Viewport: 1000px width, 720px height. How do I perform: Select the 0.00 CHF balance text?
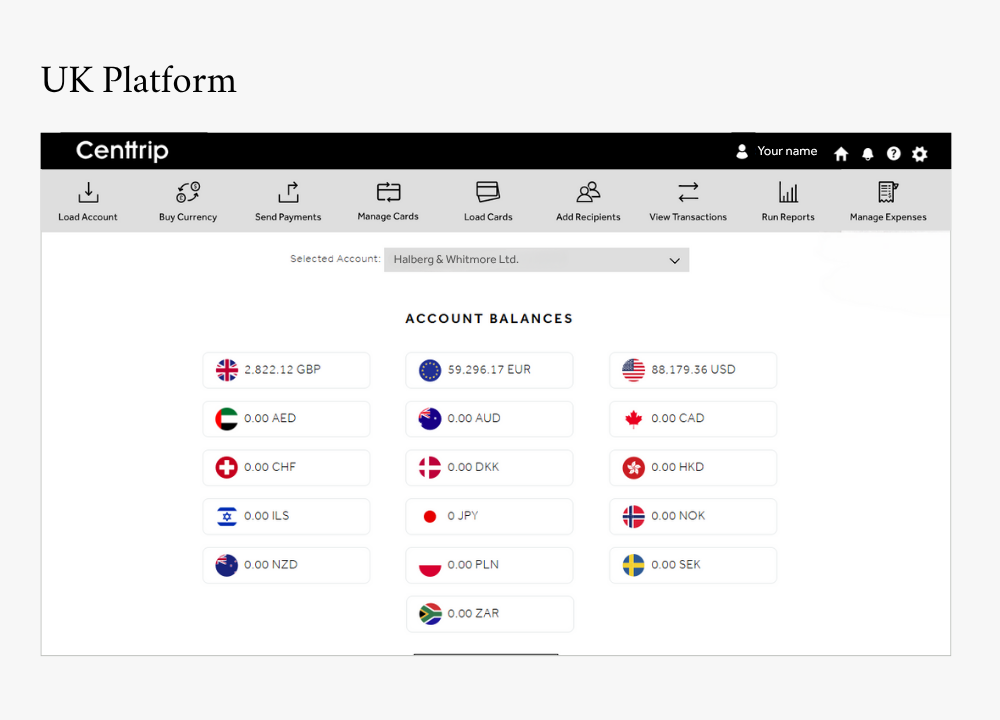click(270, 467)
